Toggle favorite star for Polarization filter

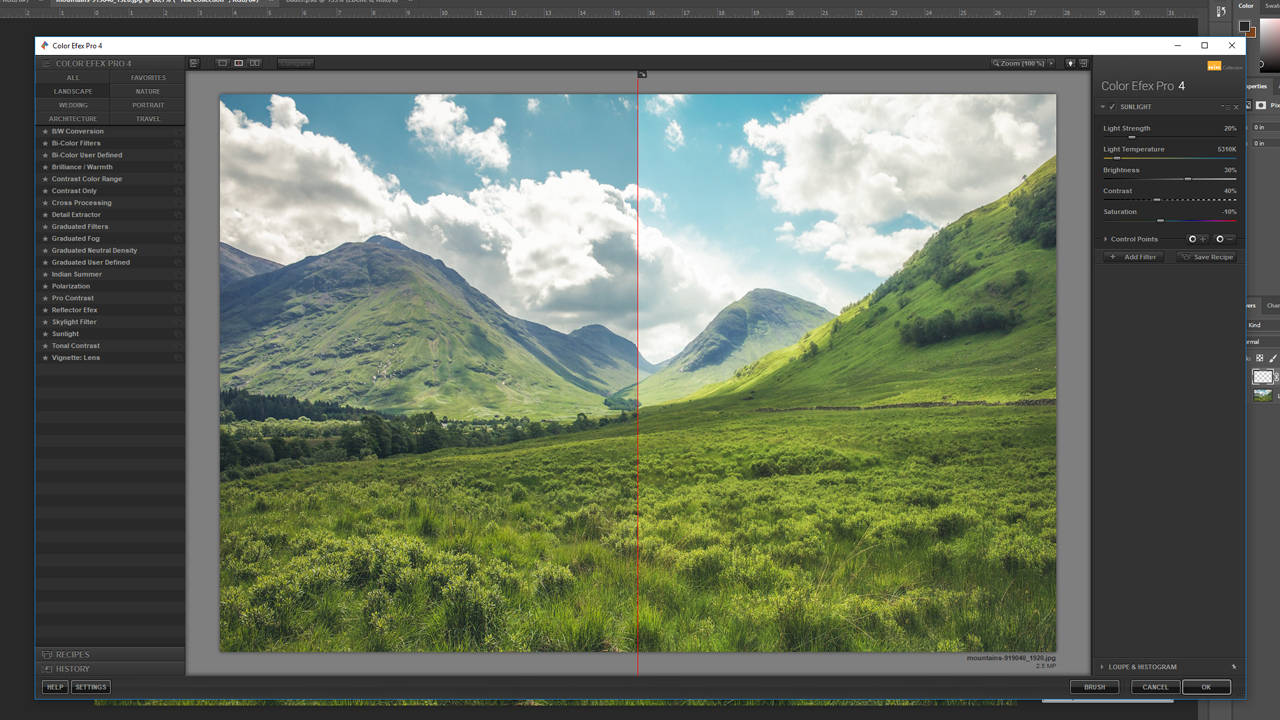click(x=45, y=286)
